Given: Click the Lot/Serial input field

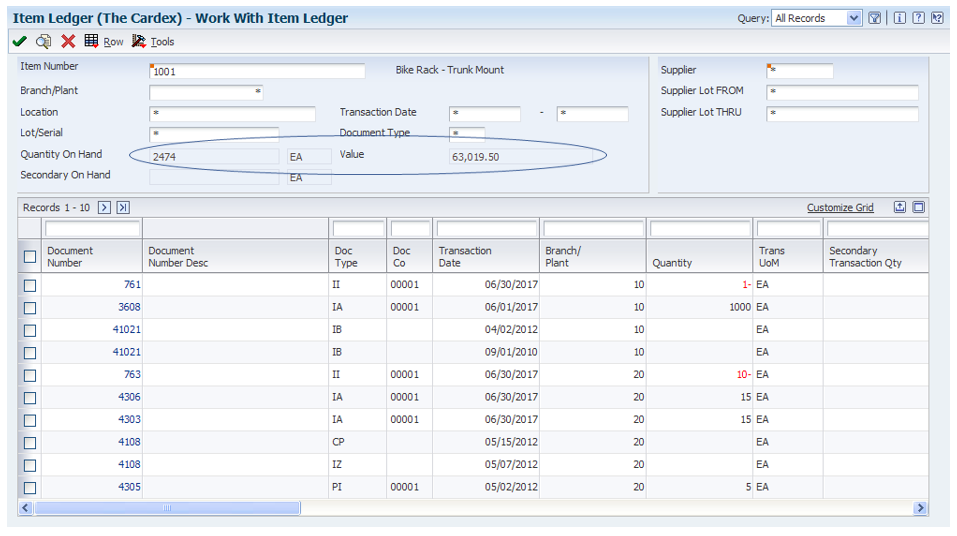Looking at the screenshot, I should [214, 134].
